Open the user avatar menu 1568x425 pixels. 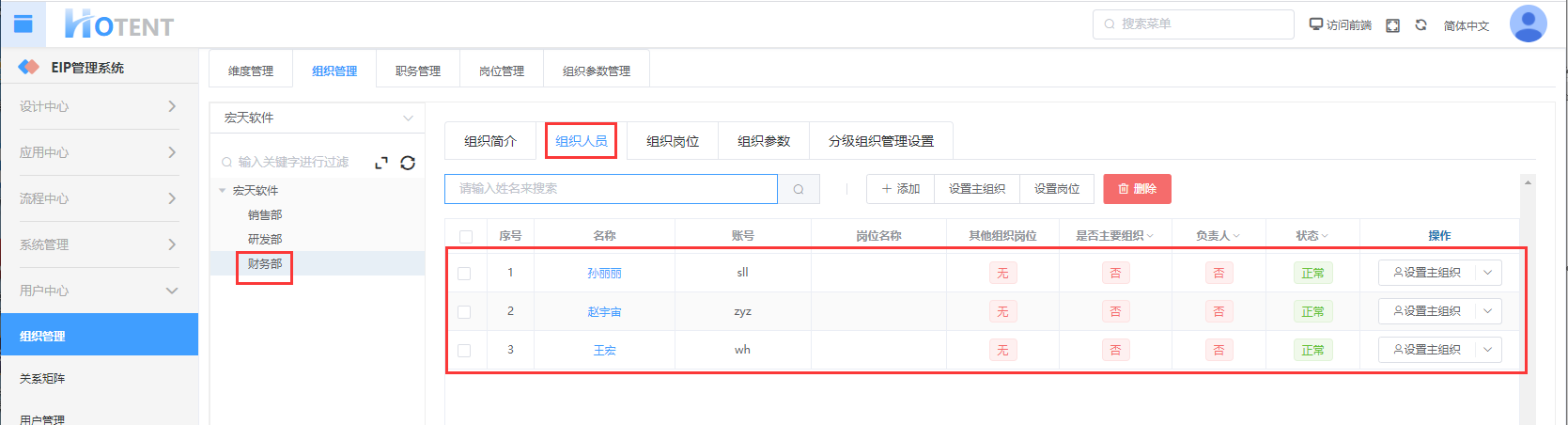1528,24
